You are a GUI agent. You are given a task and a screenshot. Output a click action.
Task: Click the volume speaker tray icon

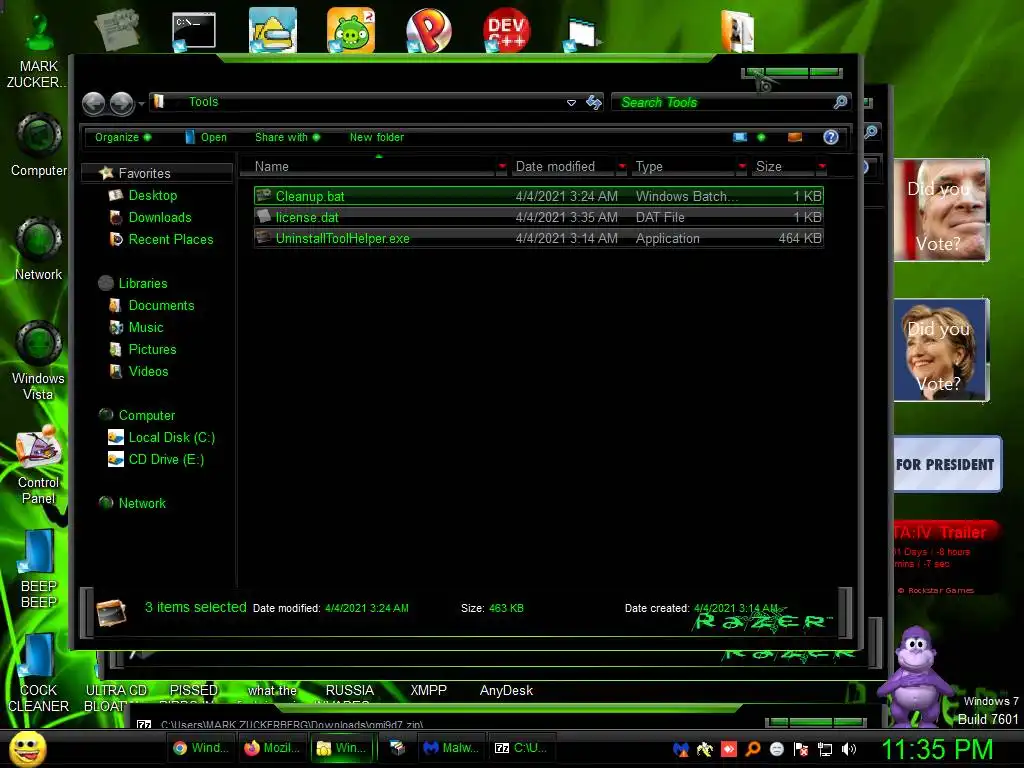(x=849, y=749)
